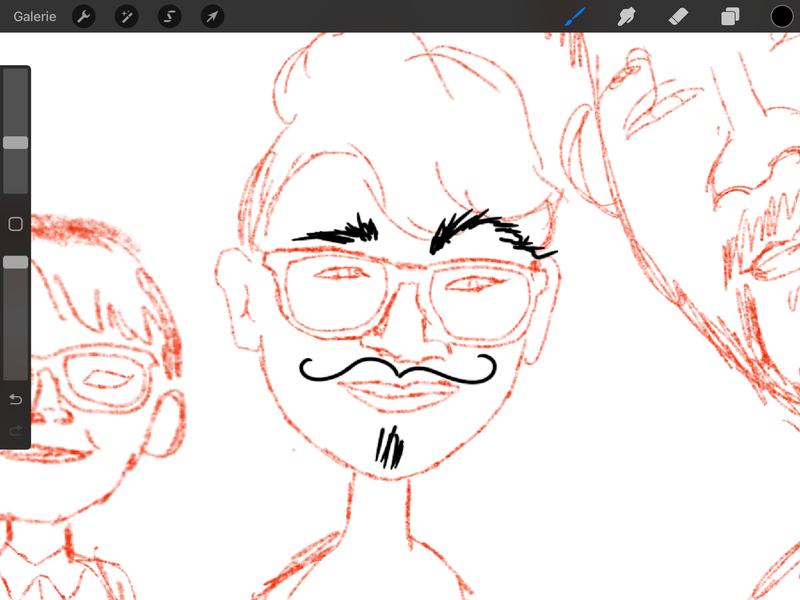Click the brush size slider handle

point(15,143)
